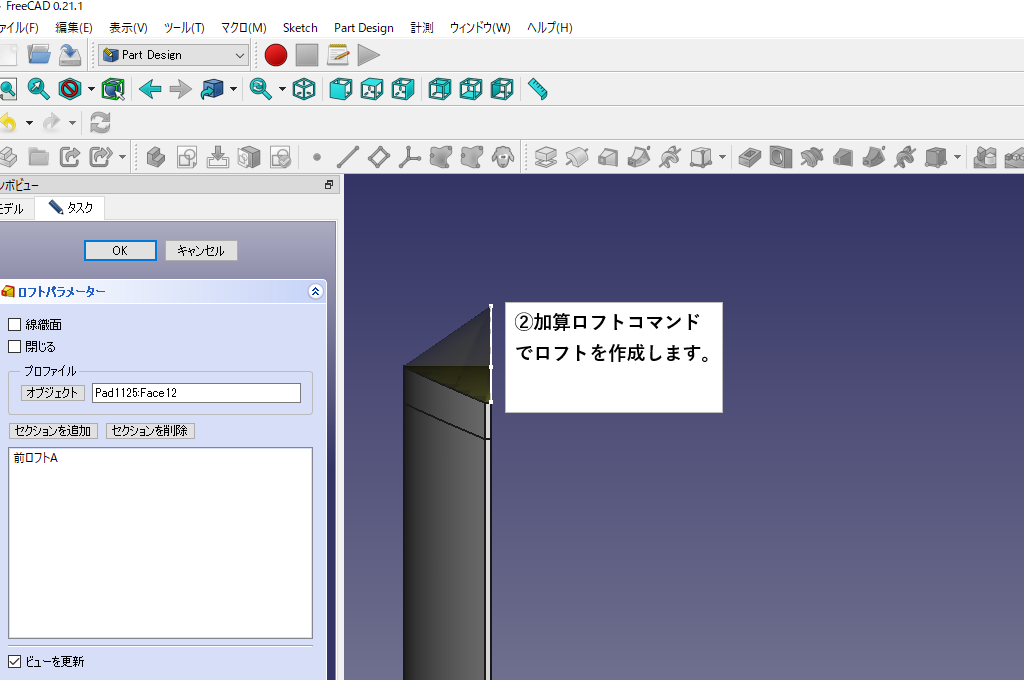Viewport: 1024px width, 680px height.
Task: Open the macro editor notepad icon
Action: click(338, 55)
